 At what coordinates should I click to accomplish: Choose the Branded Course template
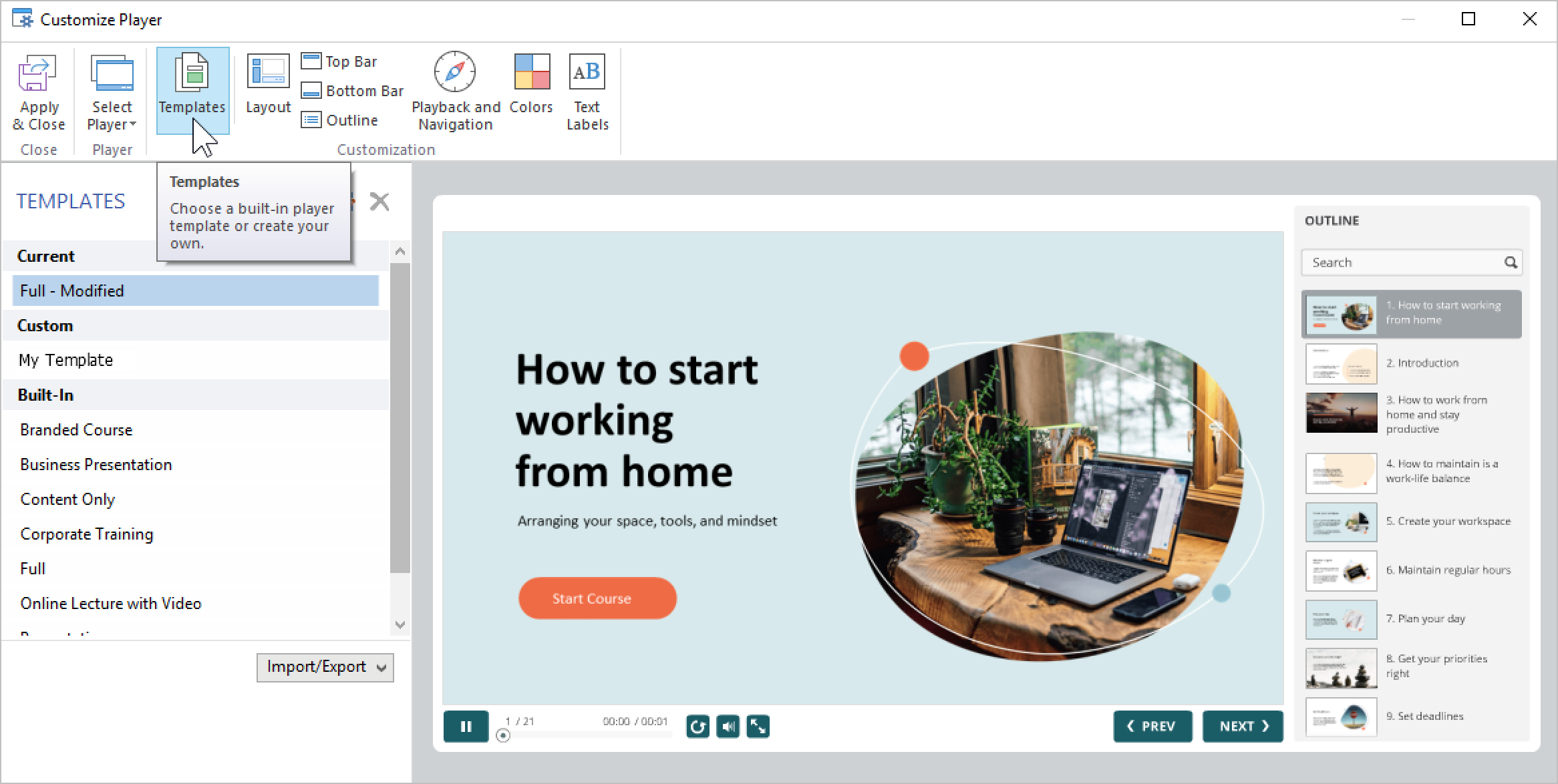[x=76, y=430]
